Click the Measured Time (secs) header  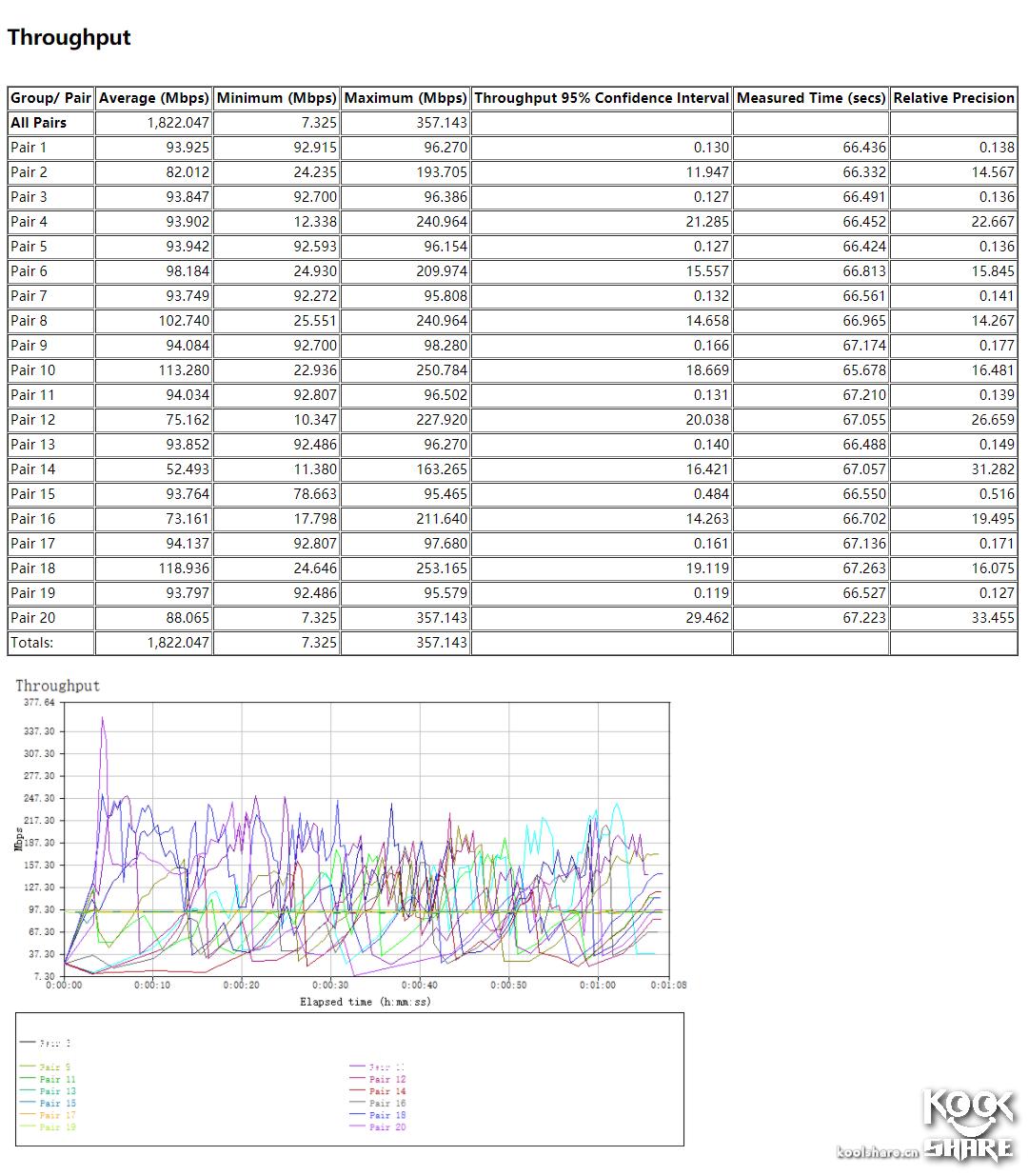click(x=811, y=97)
